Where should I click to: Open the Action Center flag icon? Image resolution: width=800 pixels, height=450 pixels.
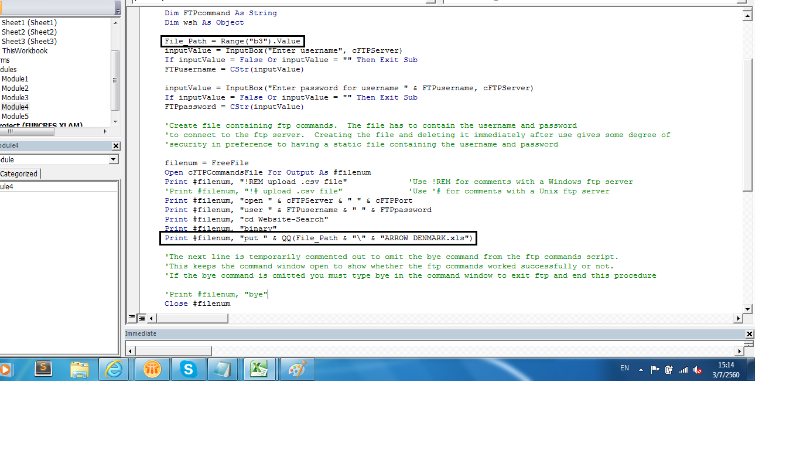click(655, 369)
